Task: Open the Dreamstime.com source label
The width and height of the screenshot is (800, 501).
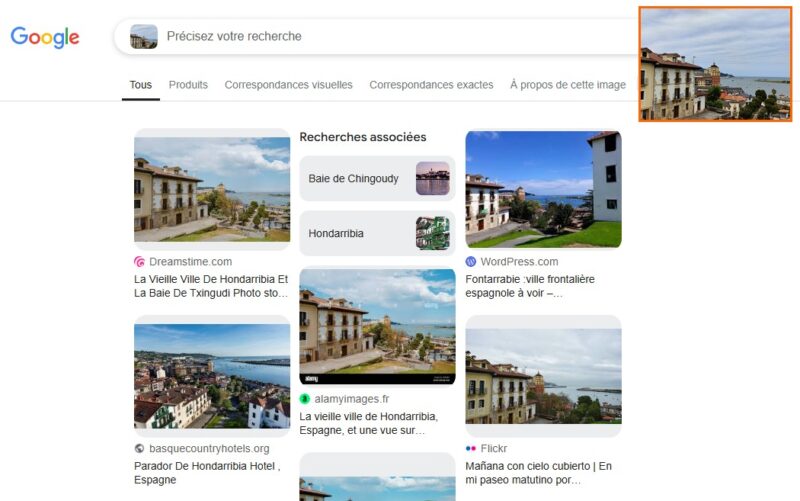Action: [190, 262]
